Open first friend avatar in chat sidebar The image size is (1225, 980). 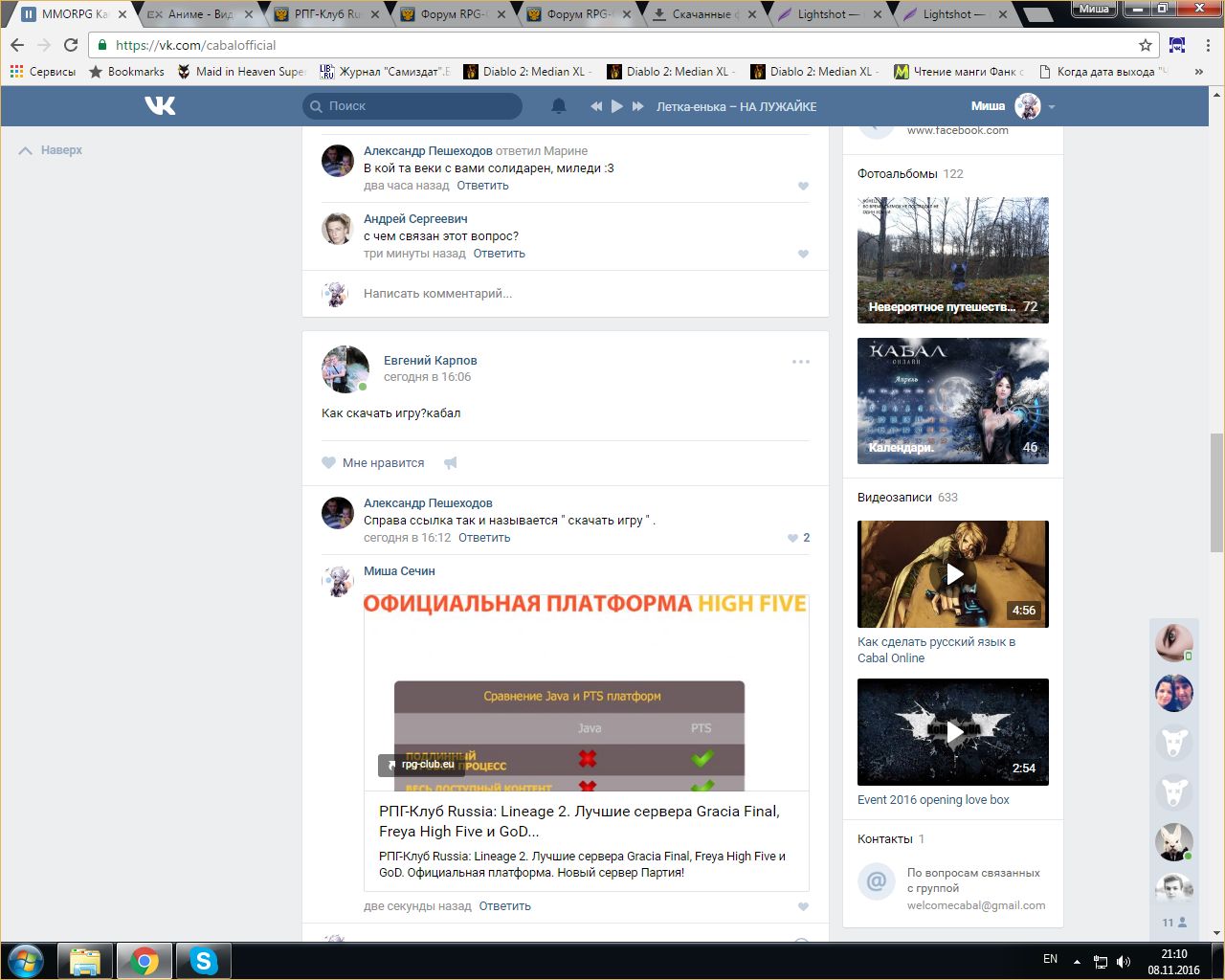[x=1173, y=643]
